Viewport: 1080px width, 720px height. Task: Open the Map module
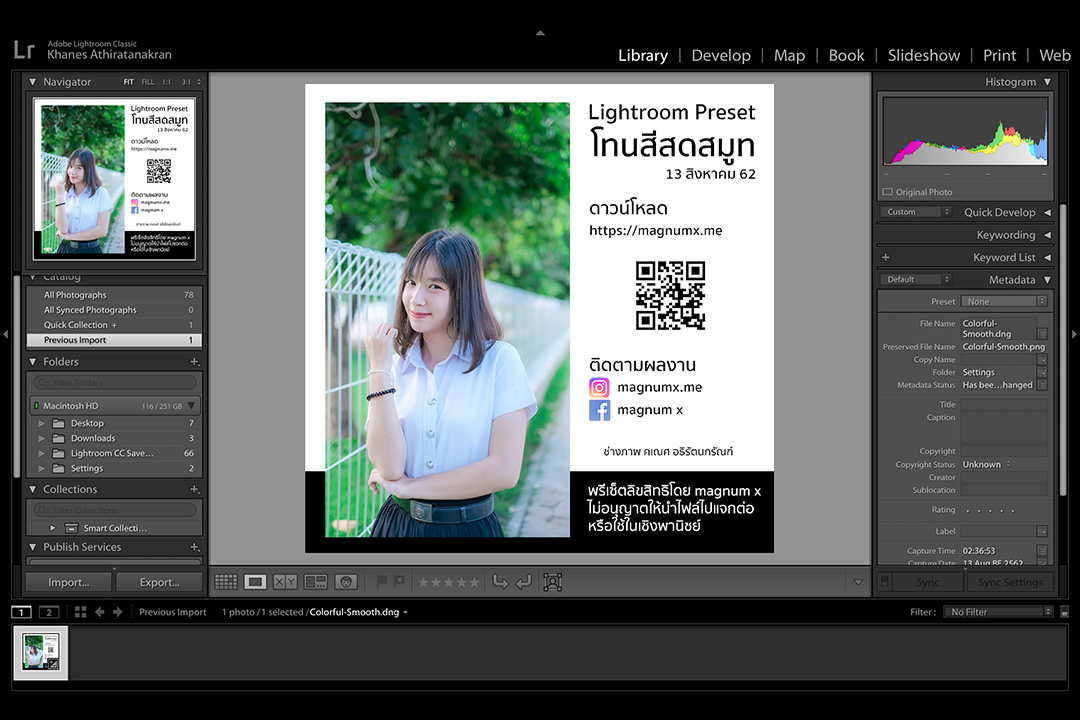coord(789,56)
